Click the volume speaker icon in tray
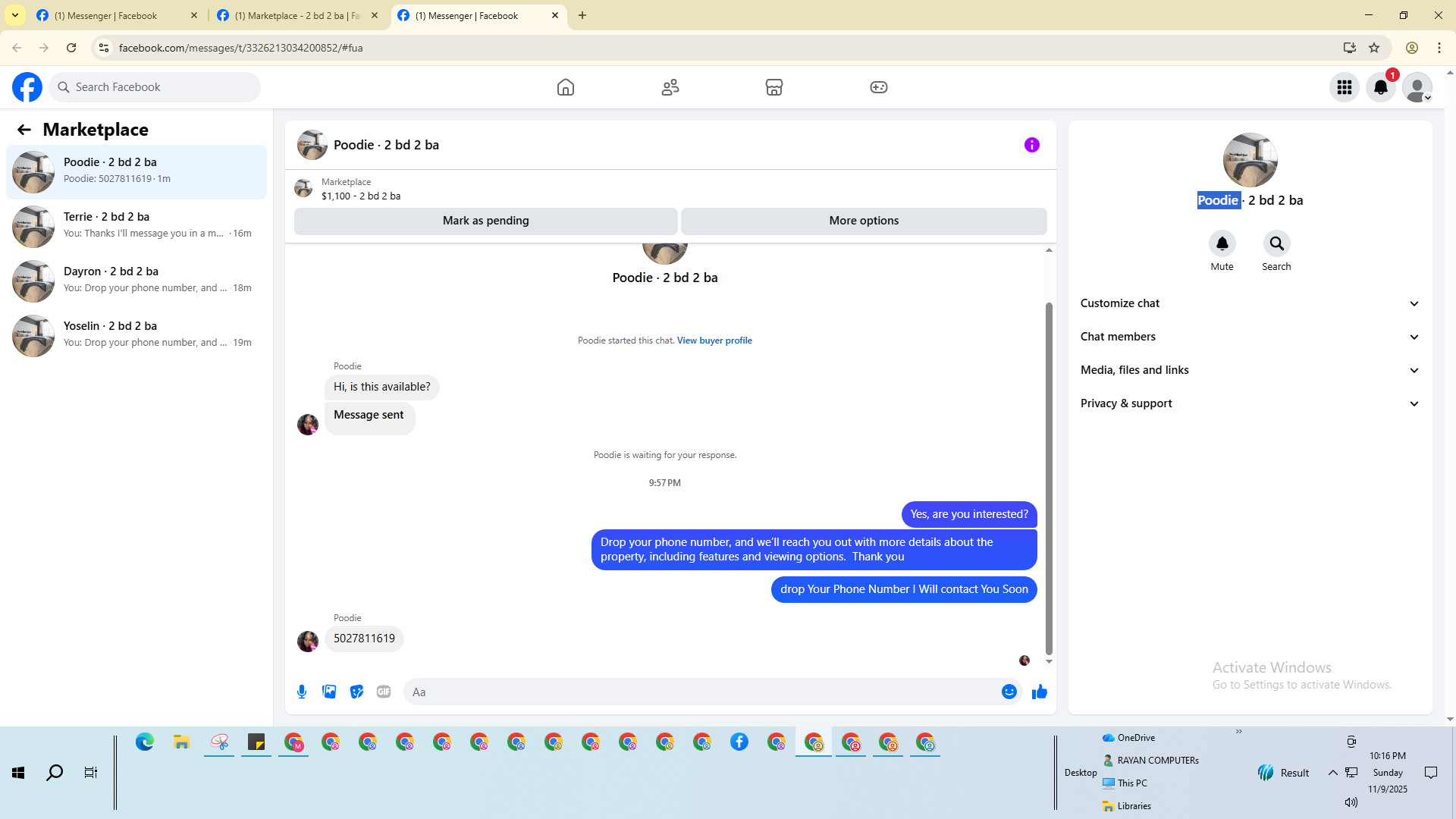Image resolution: width=1456 pixels, height=819 pixels. (x=1351, y=802)
